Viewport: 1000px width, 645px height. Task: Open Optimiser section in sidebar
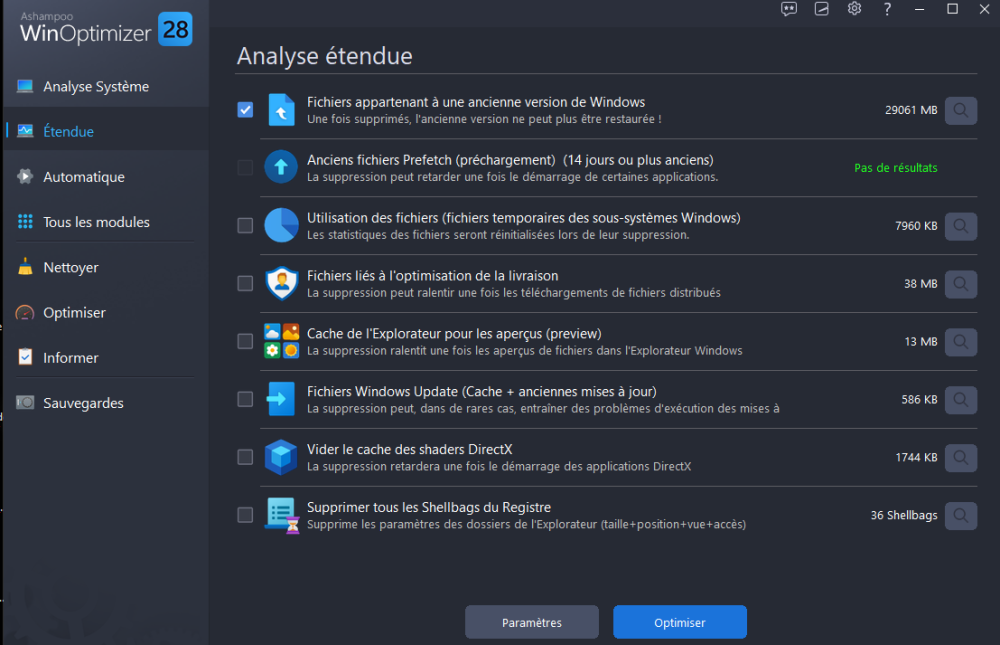[106, 313]
